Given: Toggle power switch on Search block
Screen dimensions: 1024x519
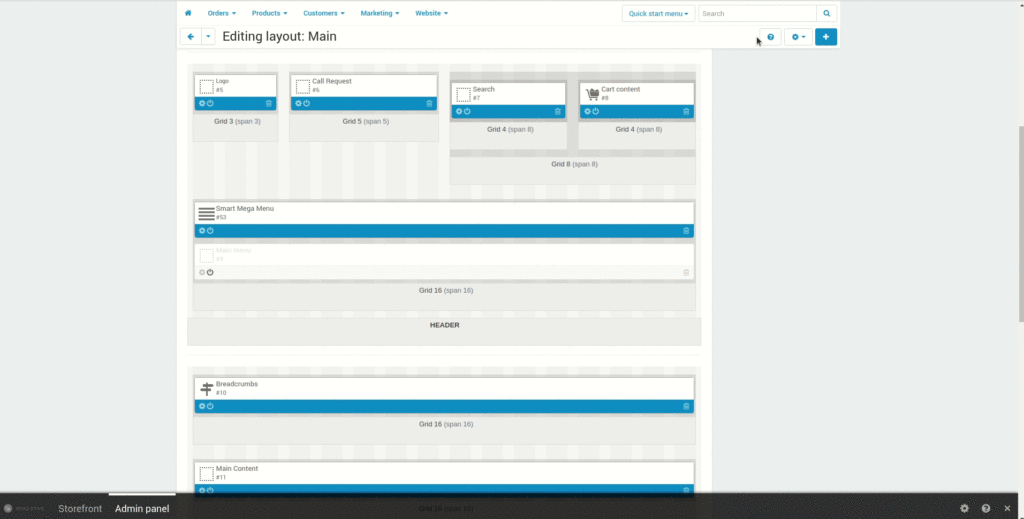Looking at the screenshot, I should [467, 111].
